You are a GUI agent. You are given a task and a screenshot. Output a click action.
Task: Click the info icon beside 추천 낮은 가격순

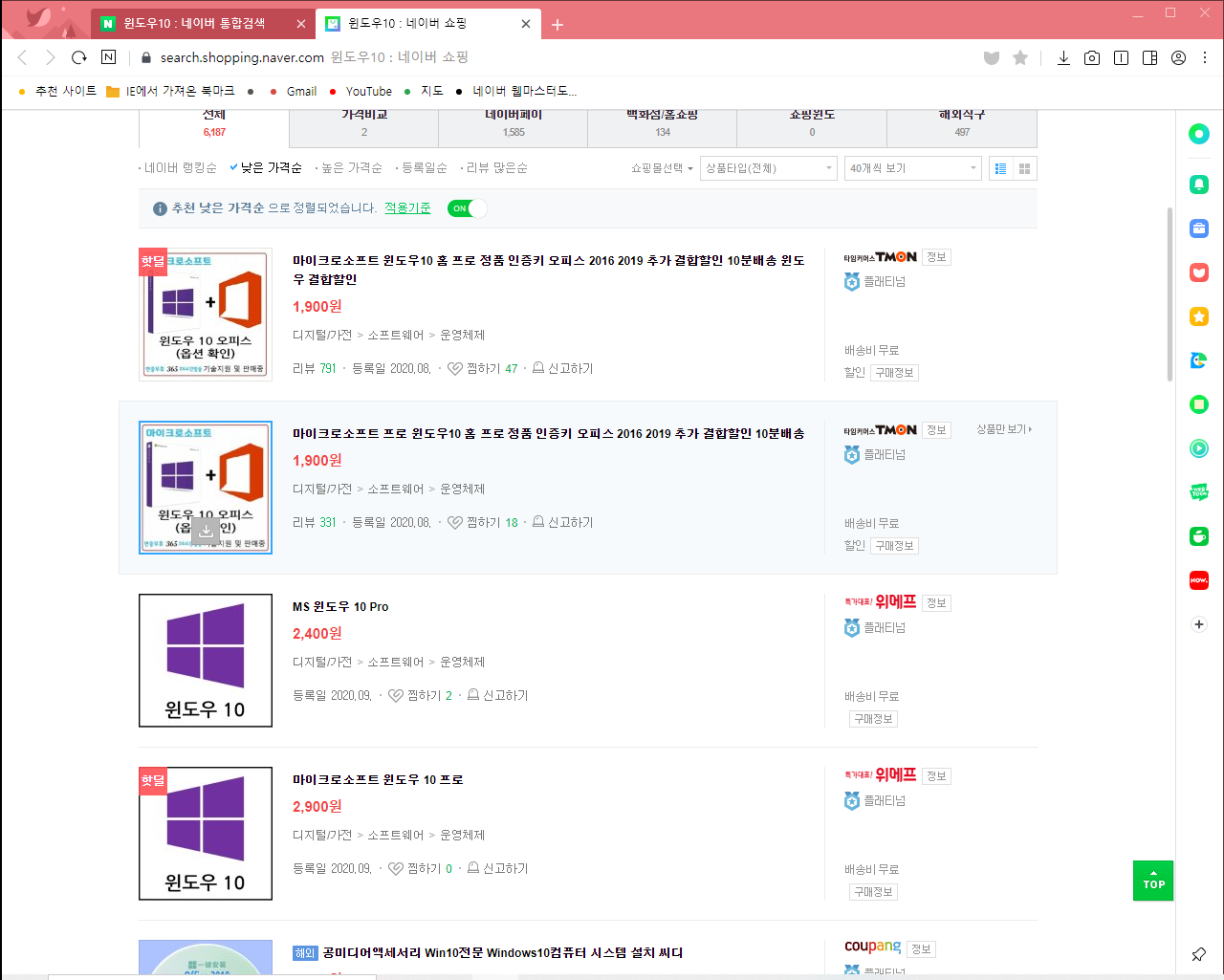click(x=161, y=208)
